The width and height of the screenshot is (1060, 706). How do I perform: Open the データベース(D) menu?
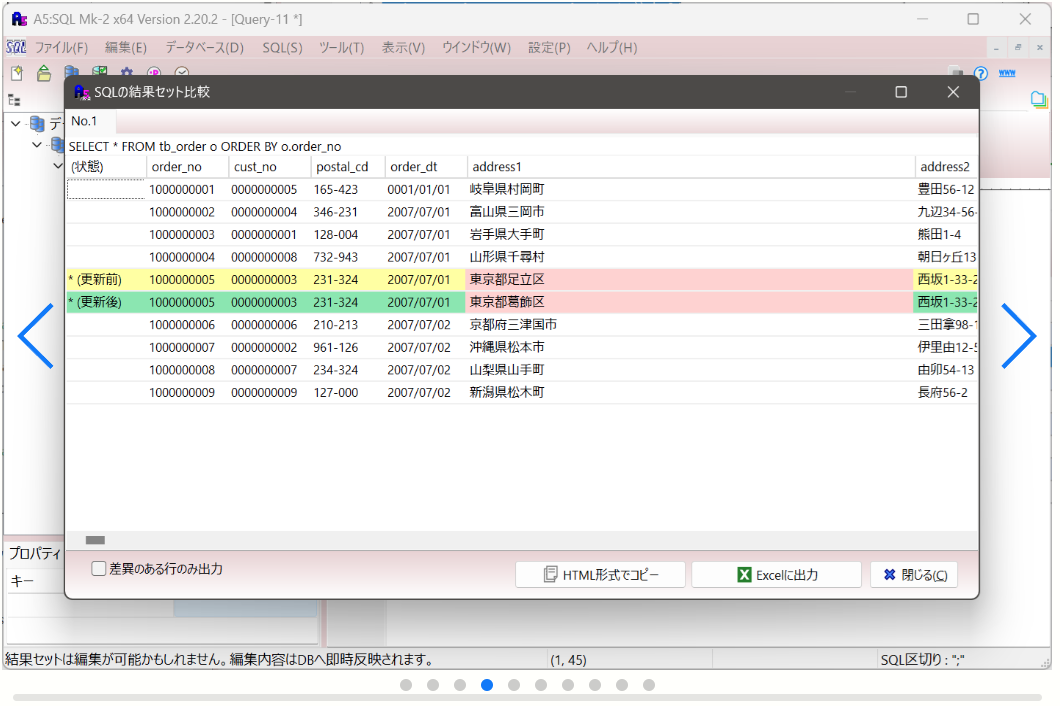[x=204, y=47]
